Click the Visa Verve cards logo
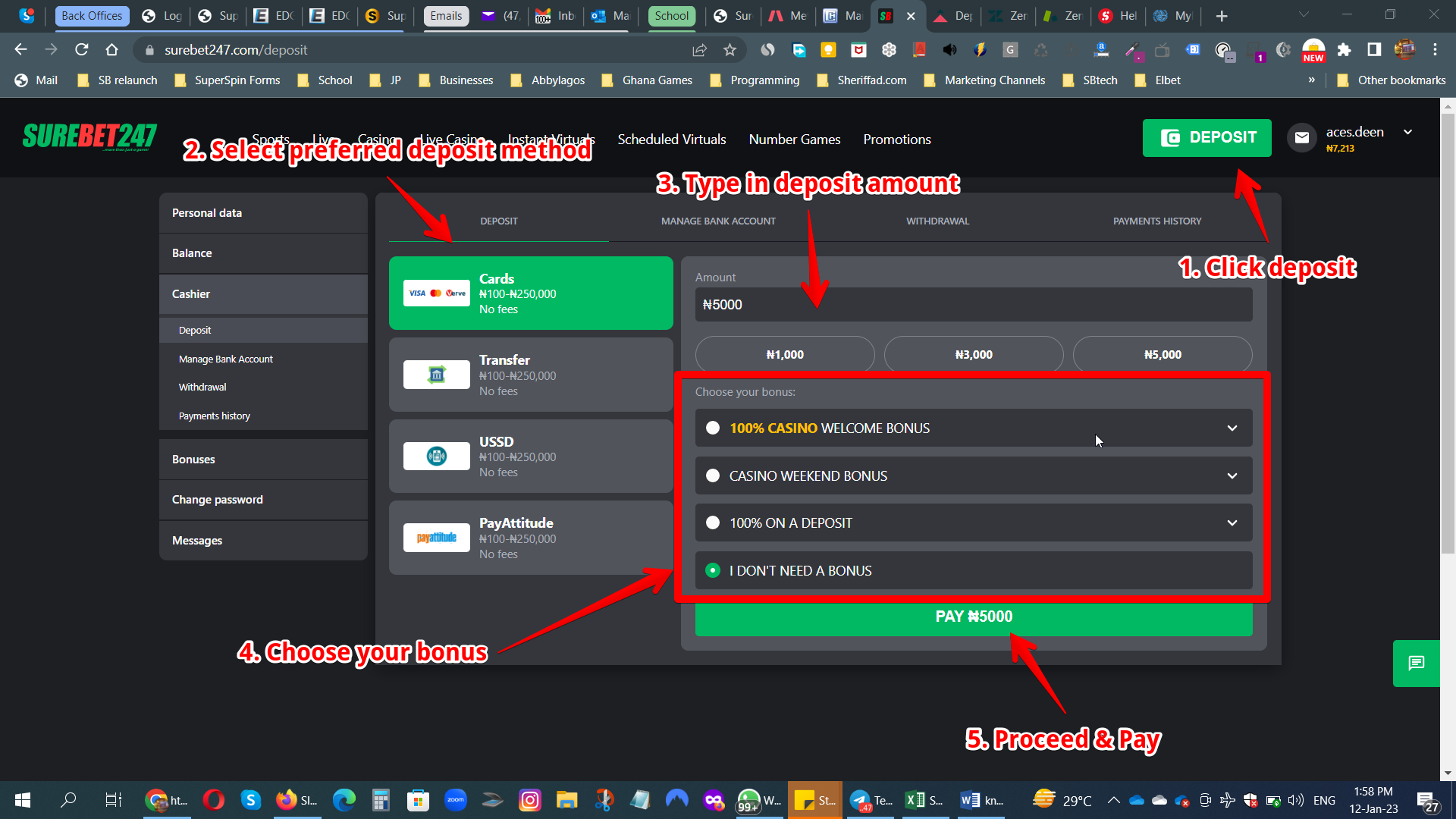This screenshot has width=1456, height=819. coord(436,293)
